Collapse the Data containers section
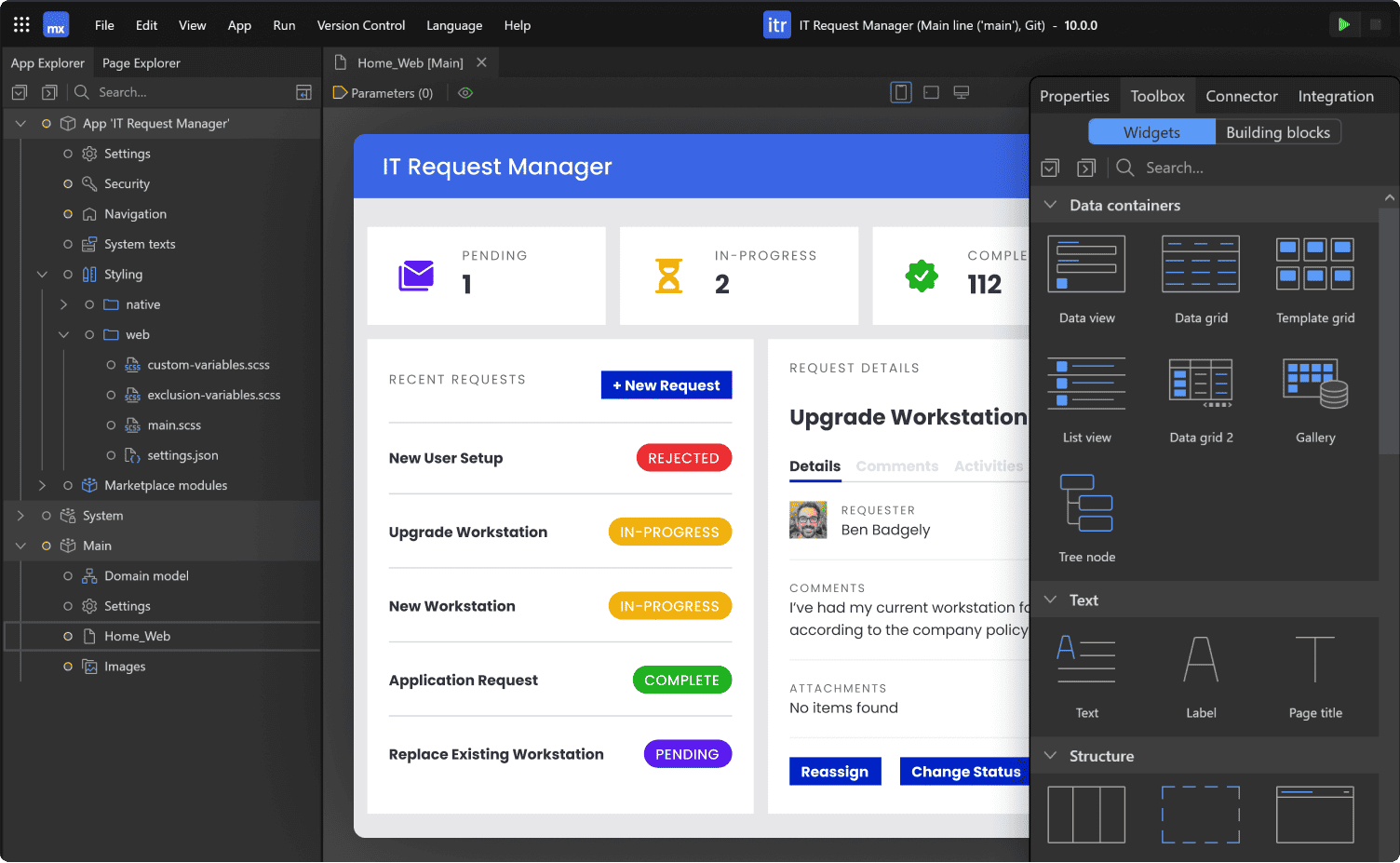Screen dimensions: 1400x863 point(1051,205)
